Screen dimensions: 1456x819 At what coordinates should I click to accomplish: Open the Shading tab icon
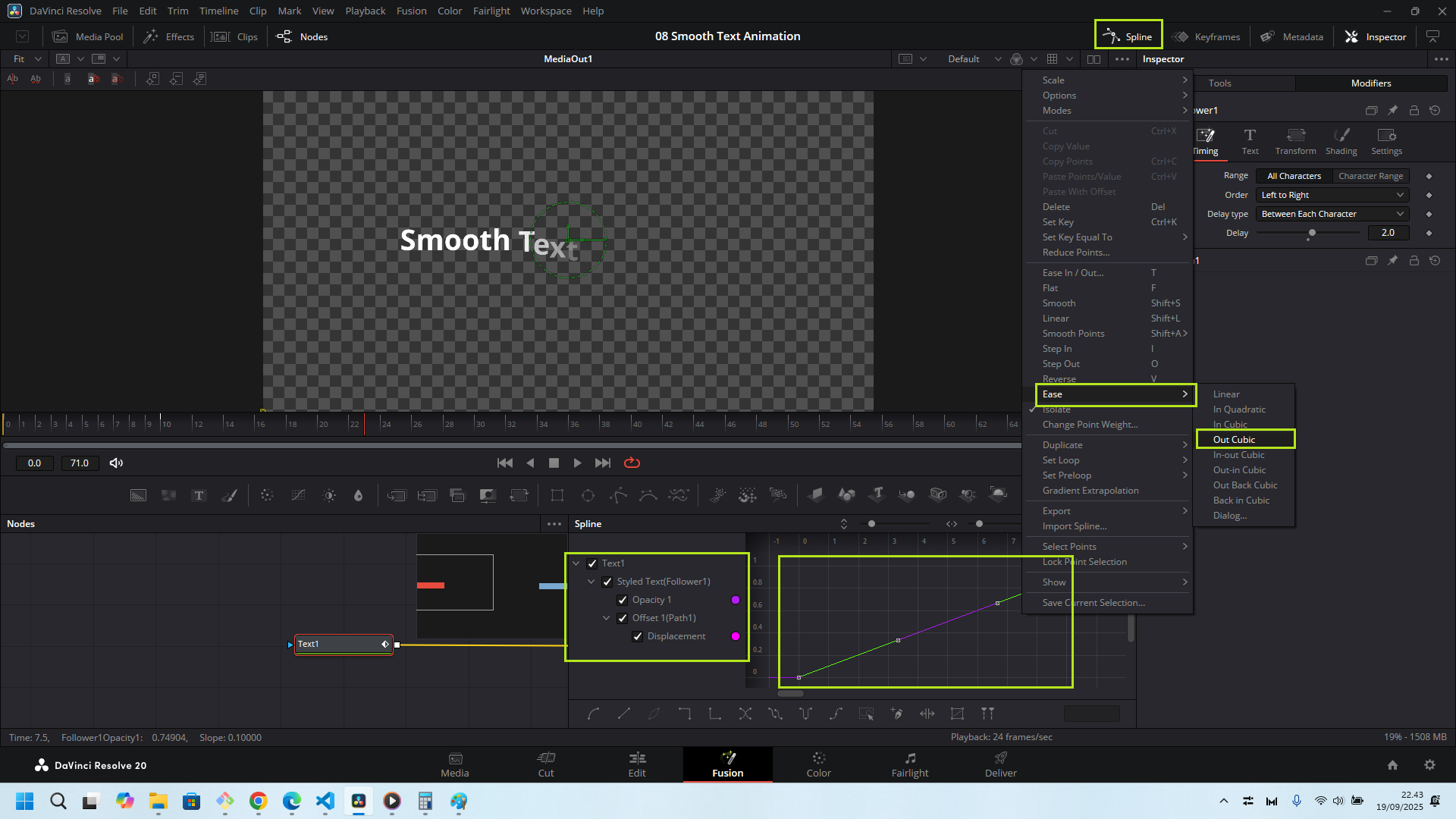[1341, 140]
